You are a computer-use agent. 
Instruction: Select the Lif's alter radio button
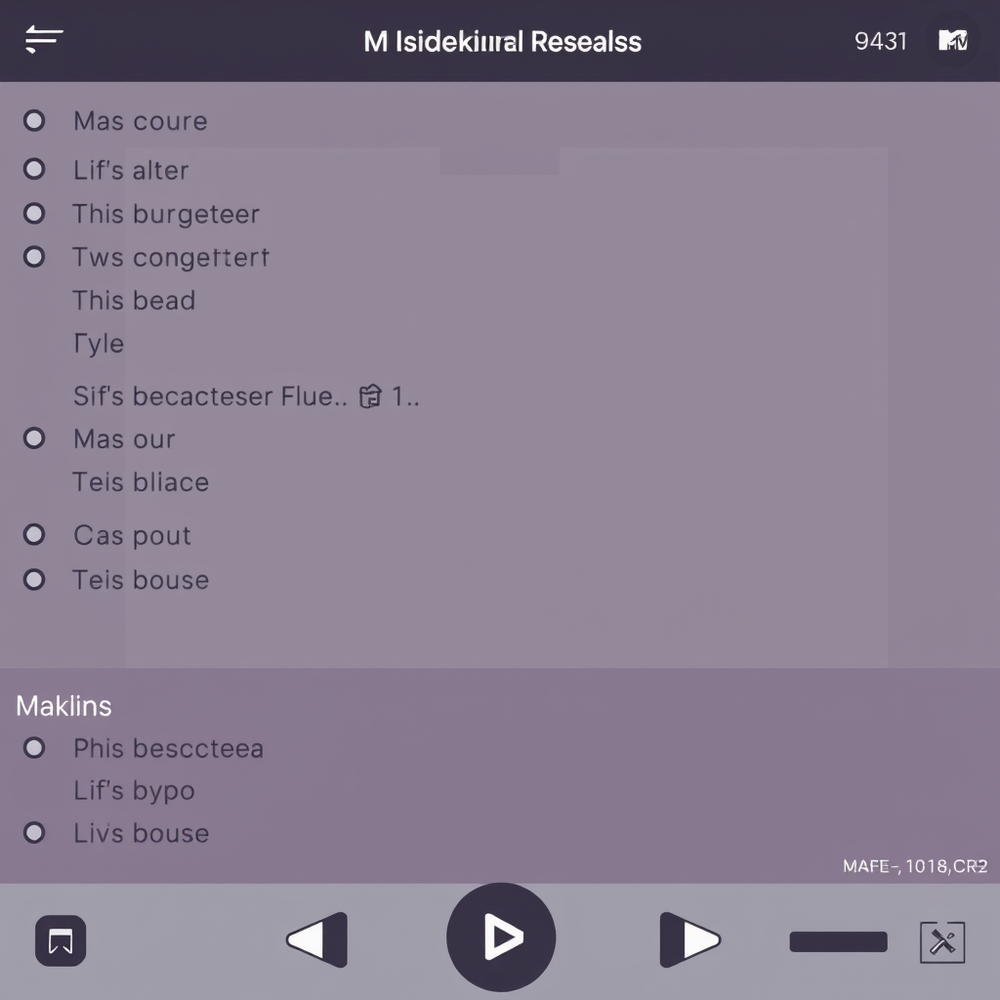(x=34, y=169)
